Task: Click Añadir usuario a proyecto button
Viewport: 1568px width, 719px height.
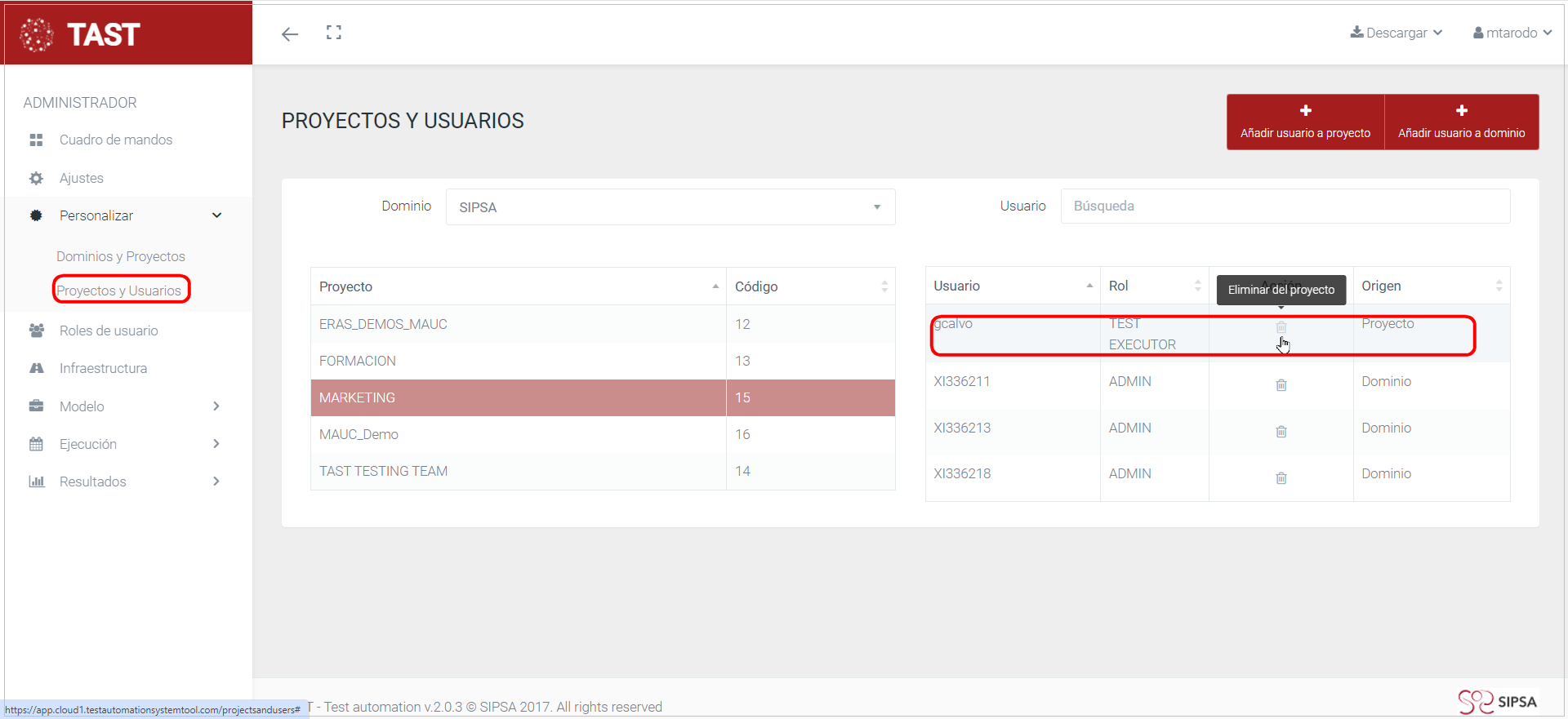Action: [x=1305, y=122]
